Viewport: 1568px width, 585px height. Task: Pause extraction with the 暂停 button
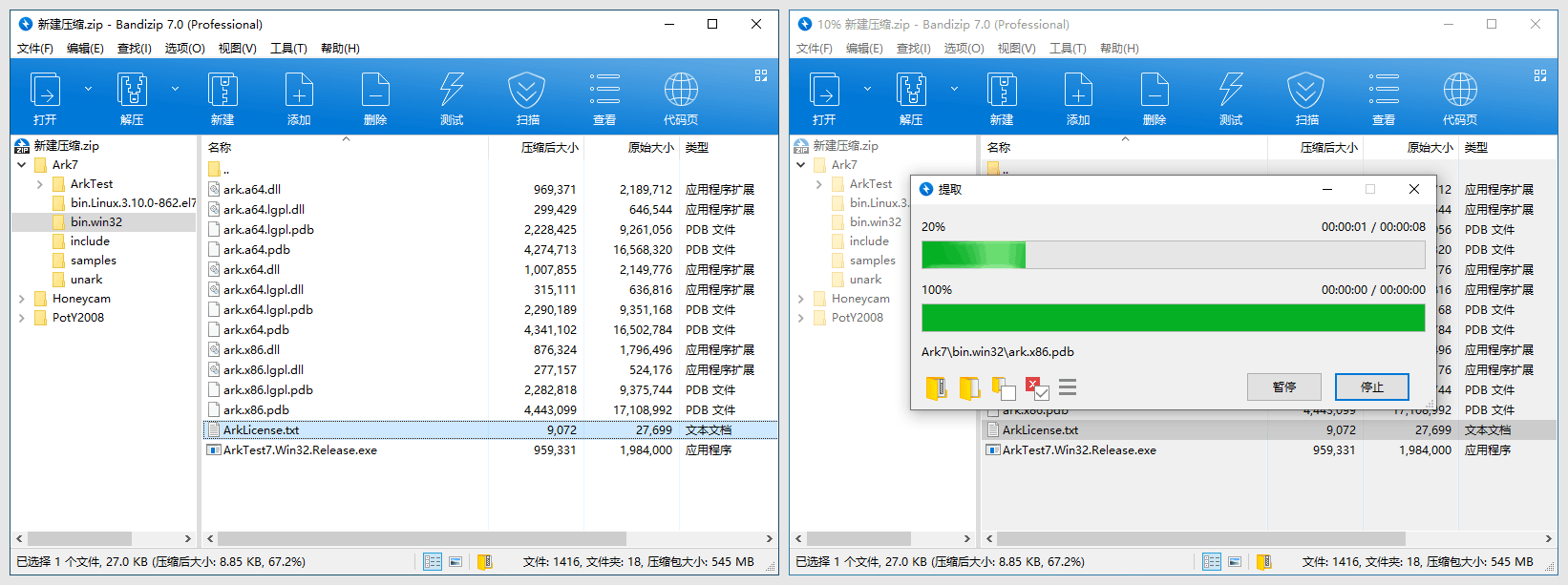1284,387
